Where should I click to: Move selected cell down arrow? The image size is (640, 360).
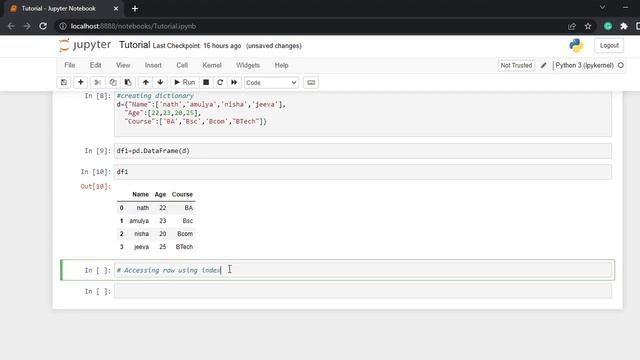pos(160,82)
